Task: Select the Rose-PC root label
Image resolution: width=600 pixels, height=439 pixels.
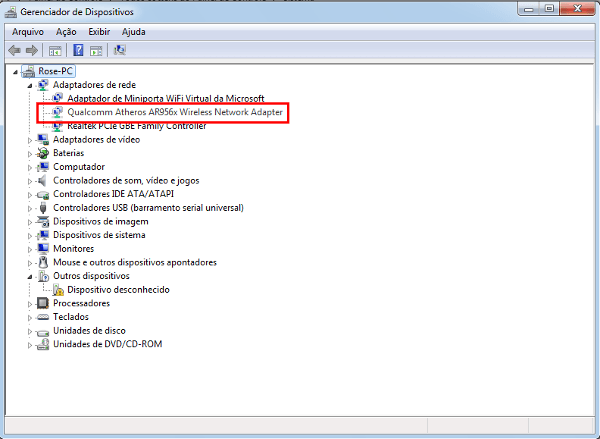Action: coord(55,71)
